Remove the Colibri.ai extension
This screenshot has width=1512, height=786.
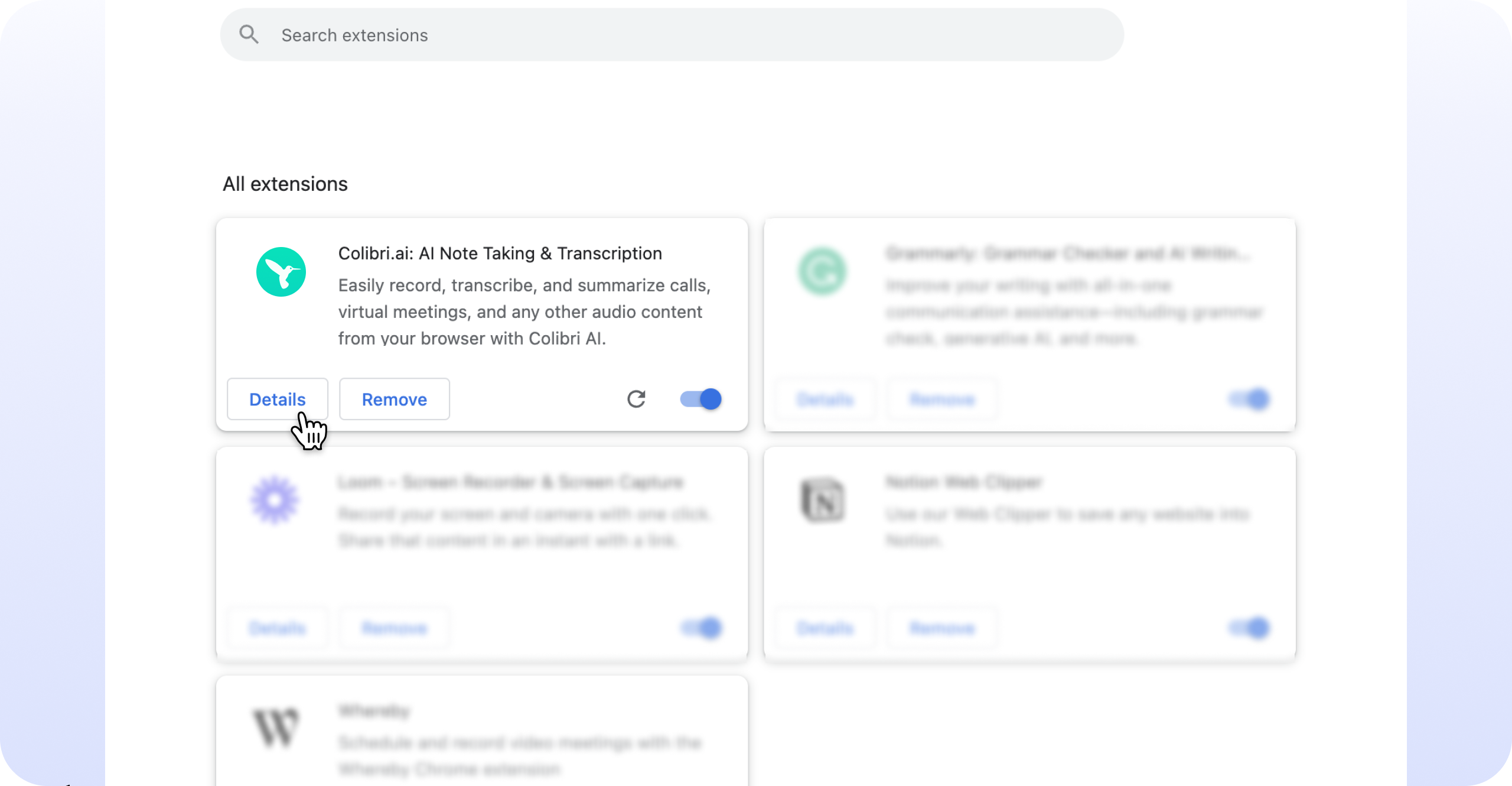(x=395, y=400)
